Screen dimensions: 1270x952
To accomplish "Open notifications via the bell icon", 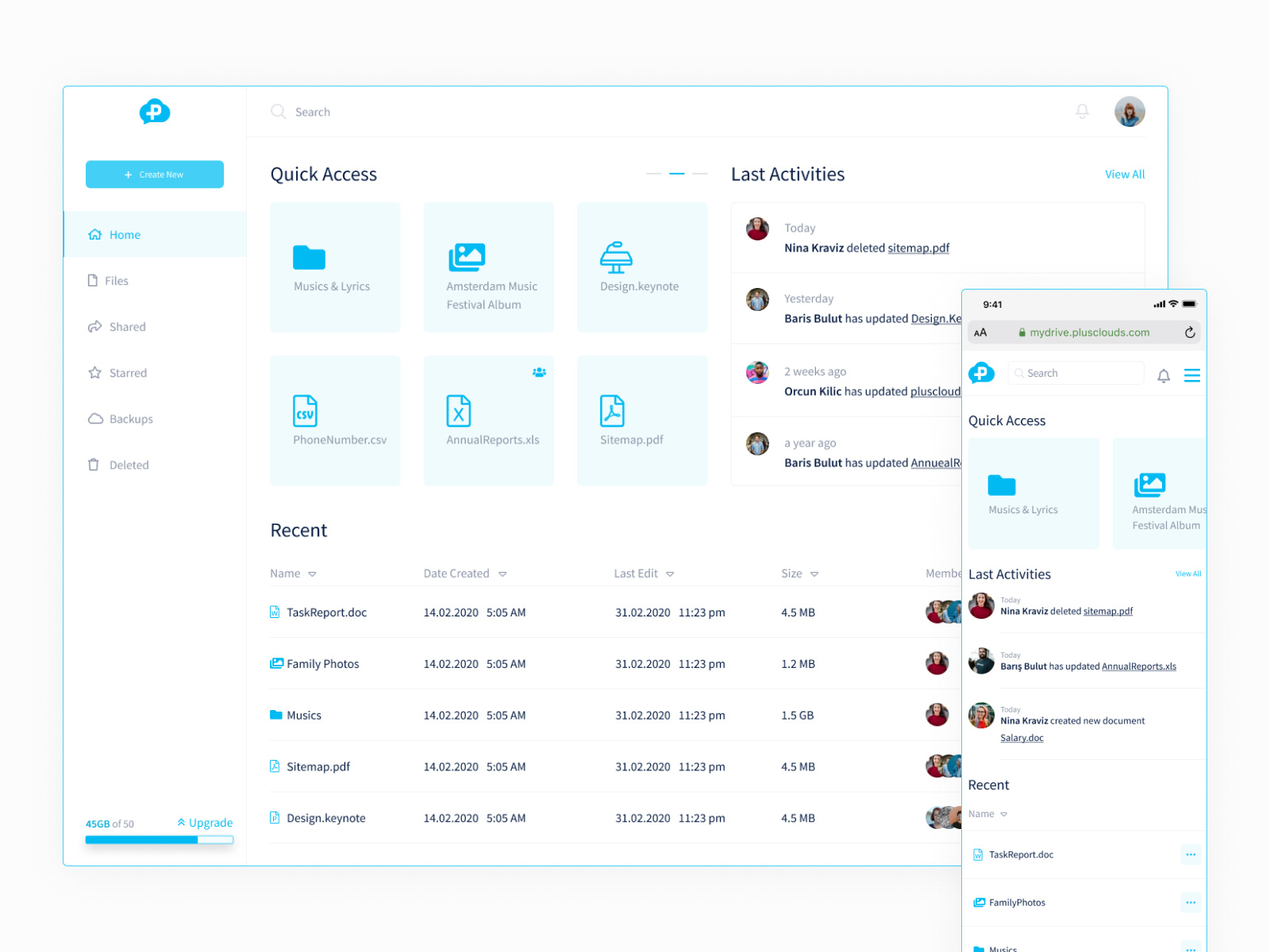I will pos(1082,112).
